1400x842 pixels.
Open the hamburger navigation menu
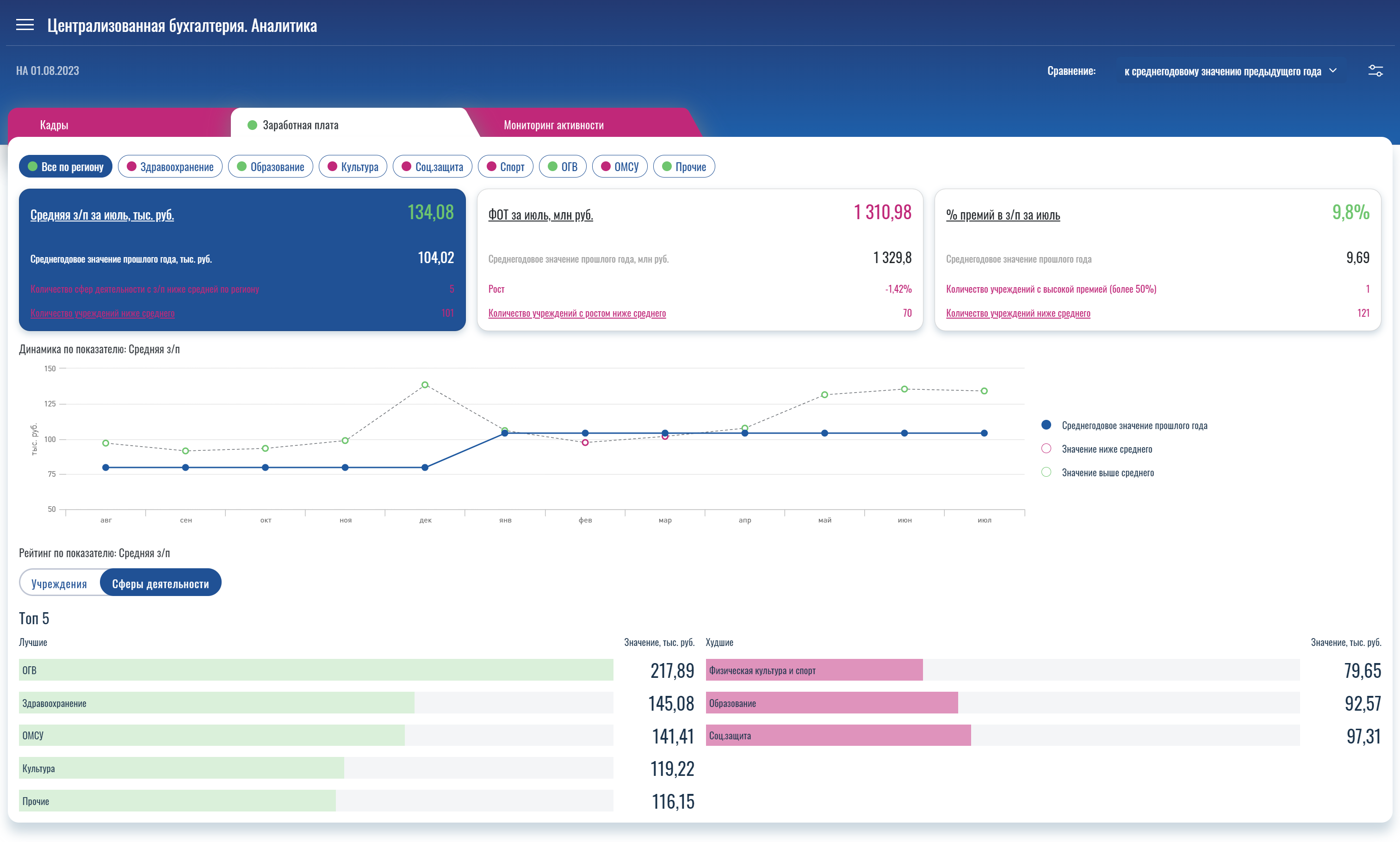[x=25, y=25]
